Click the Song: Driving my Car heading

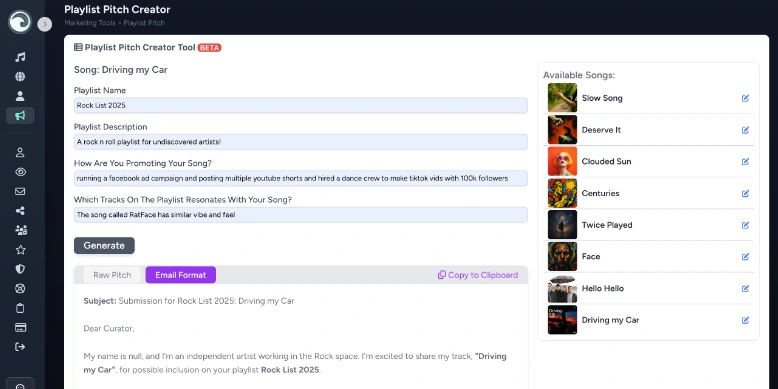[x=121, y=70]
